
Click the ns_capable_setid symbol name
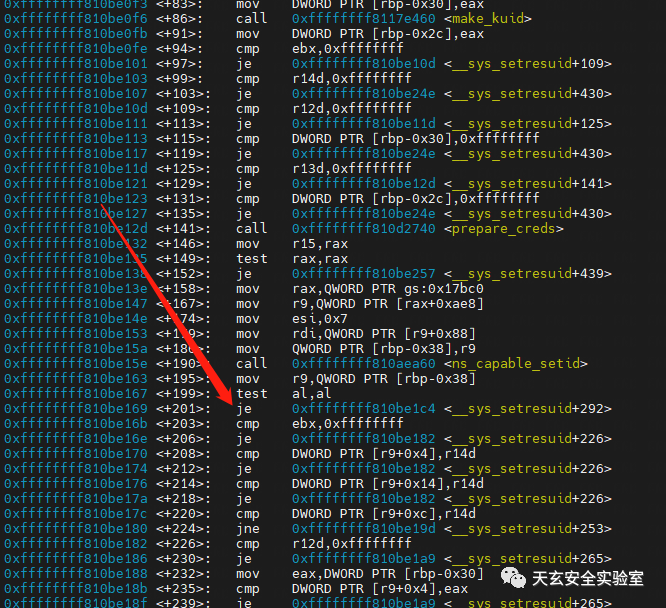(516, 364)
